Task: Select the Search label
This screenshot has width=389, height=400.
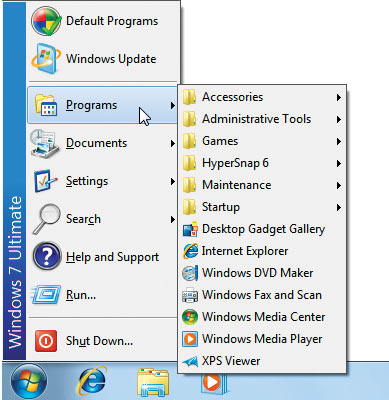Action: point(83,219)
